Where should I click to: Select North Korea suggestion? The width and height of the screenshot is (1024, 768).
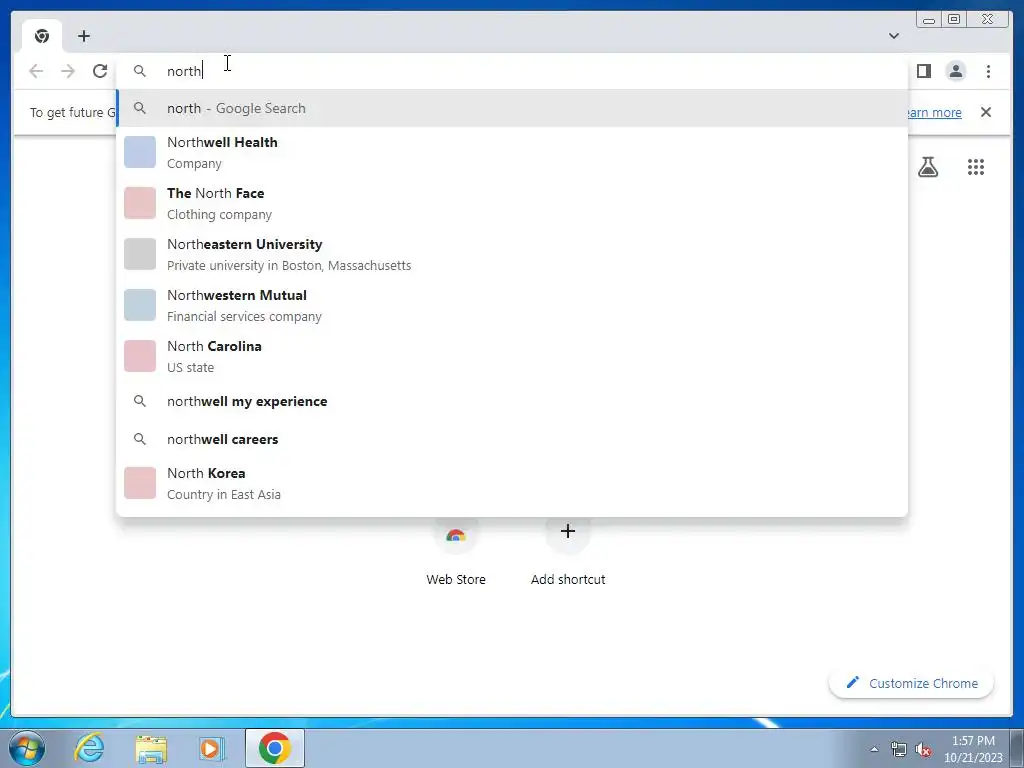[x=512, y=483]
